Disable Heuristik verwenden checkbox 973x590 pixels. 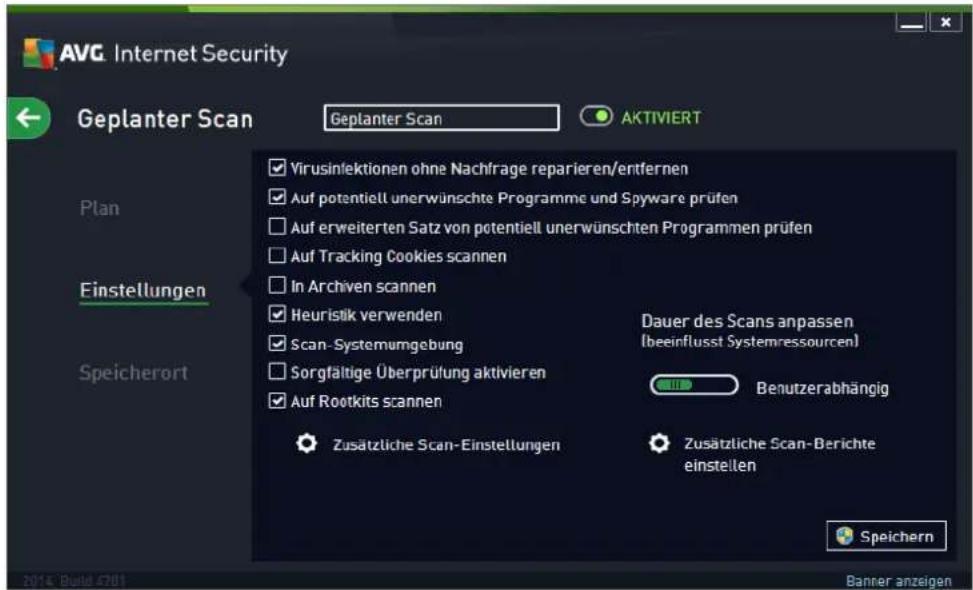click(x=277, y=314)
